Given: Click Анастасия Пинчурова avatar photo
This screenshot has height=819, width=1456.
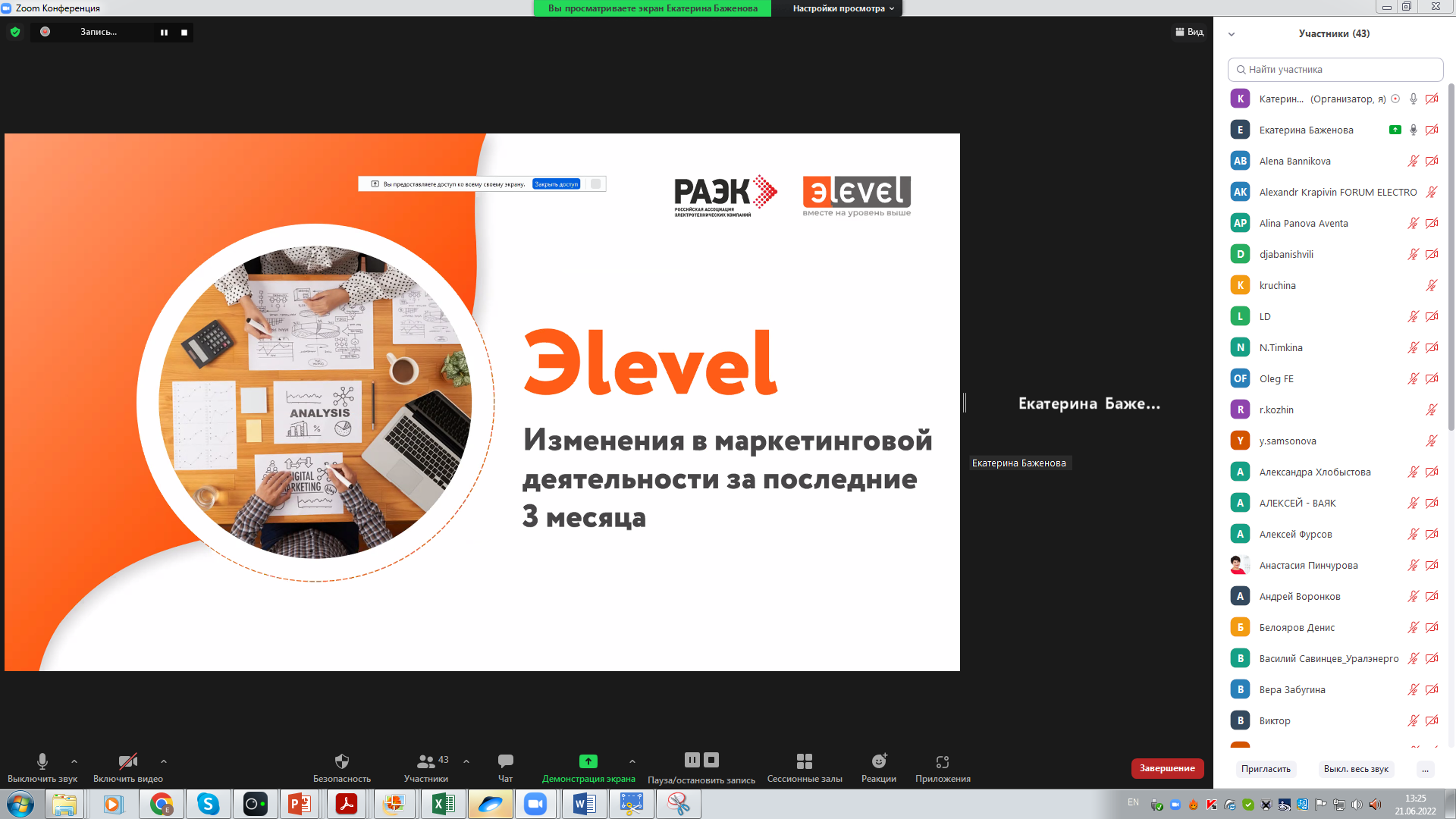Looking at the screenshot, I should pyautogui.click(x=1240, y=565).
